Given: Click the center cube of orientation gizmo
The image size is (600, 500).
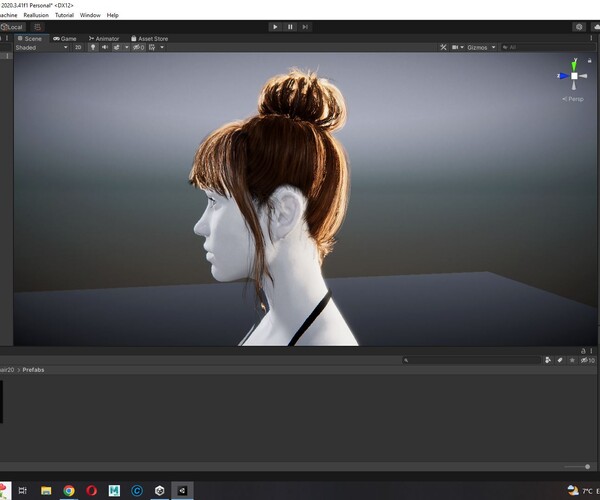Looking at the screenshot, I should pos(574,76).
